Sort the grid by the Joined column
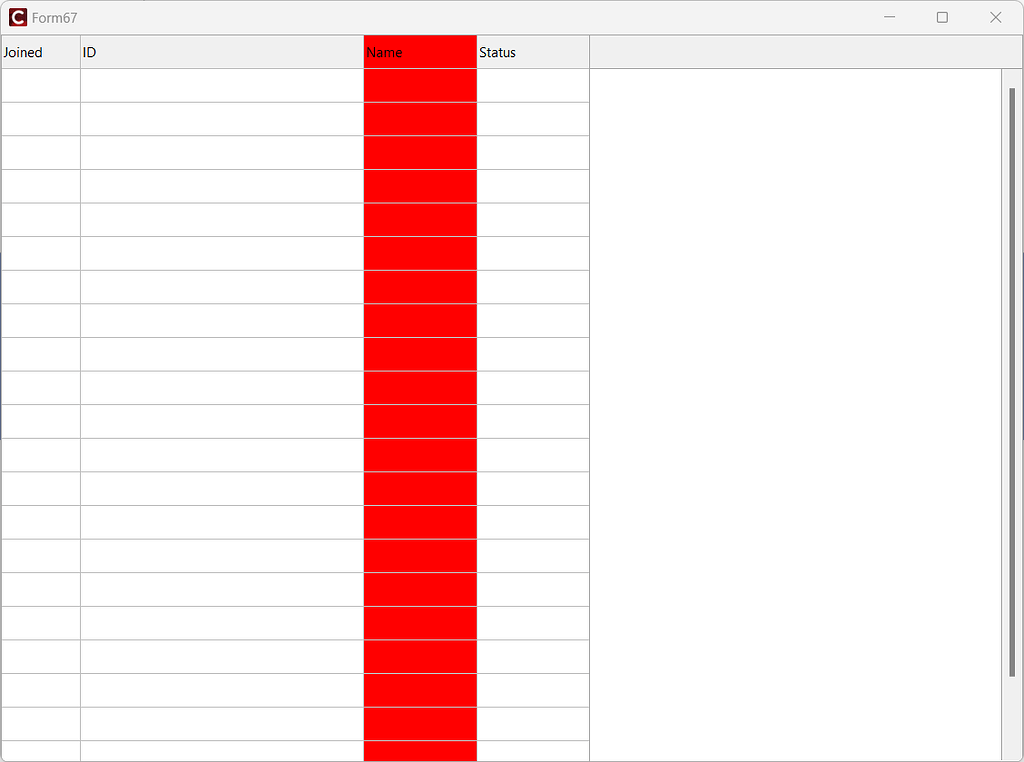The height and width of the screenshot is (762, 1024). pos(38,51)
